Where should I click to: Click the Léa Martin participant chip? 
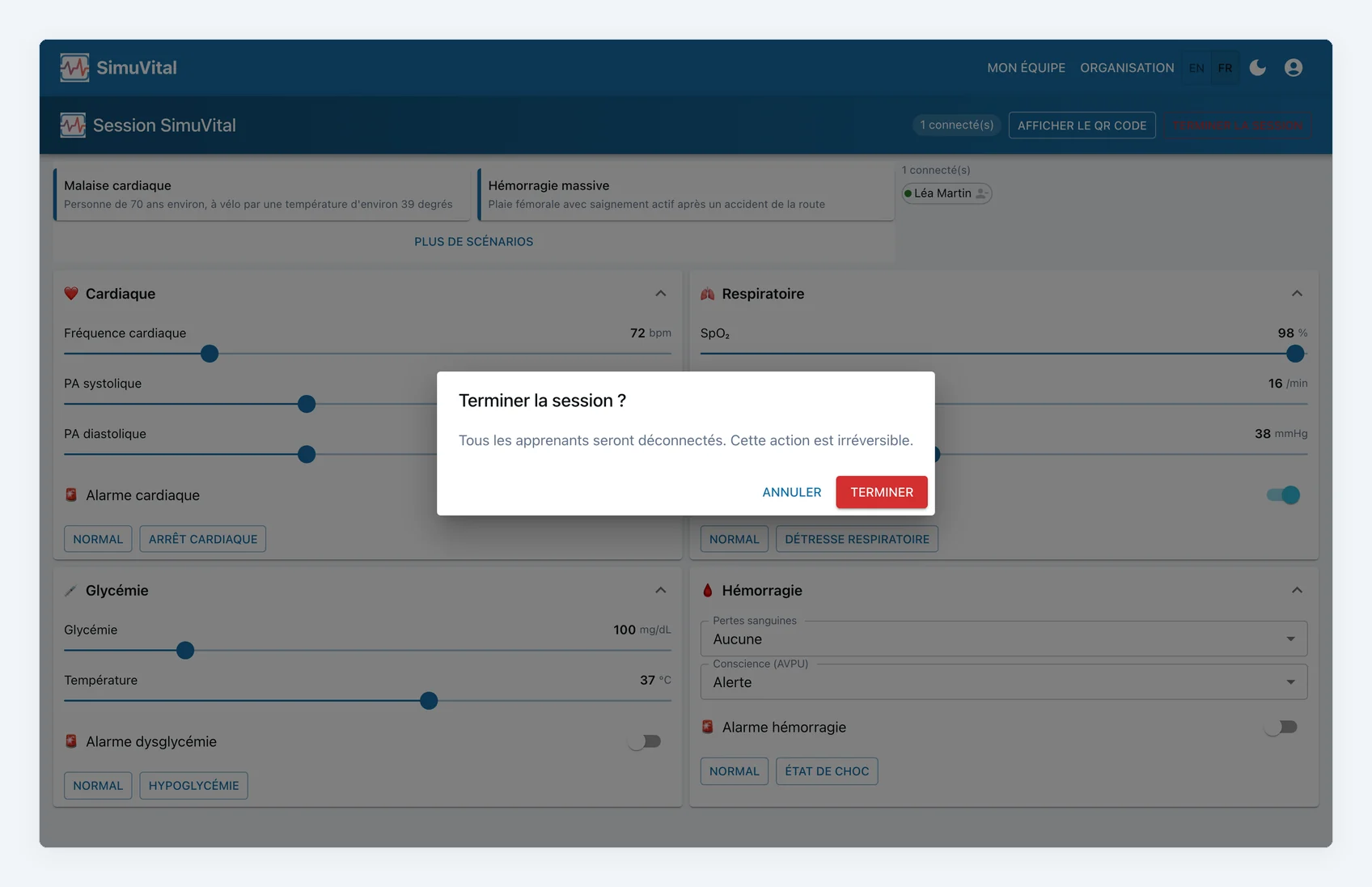click(946, 193)
